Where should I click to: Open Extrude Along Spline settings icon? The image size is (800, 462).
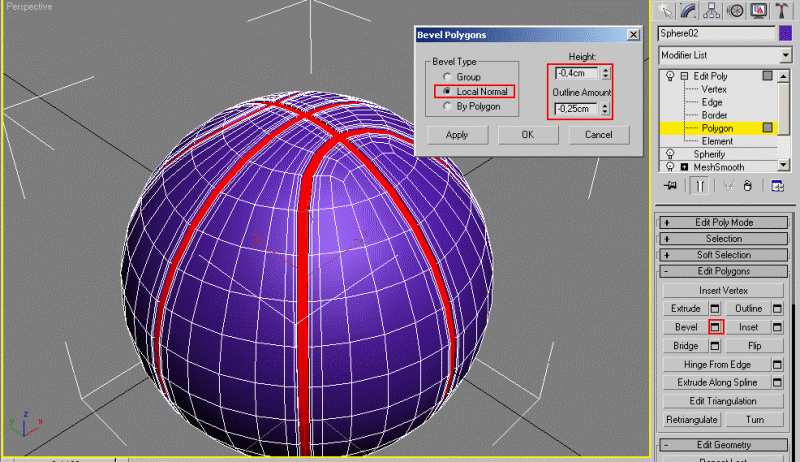(x=777, y=382)
